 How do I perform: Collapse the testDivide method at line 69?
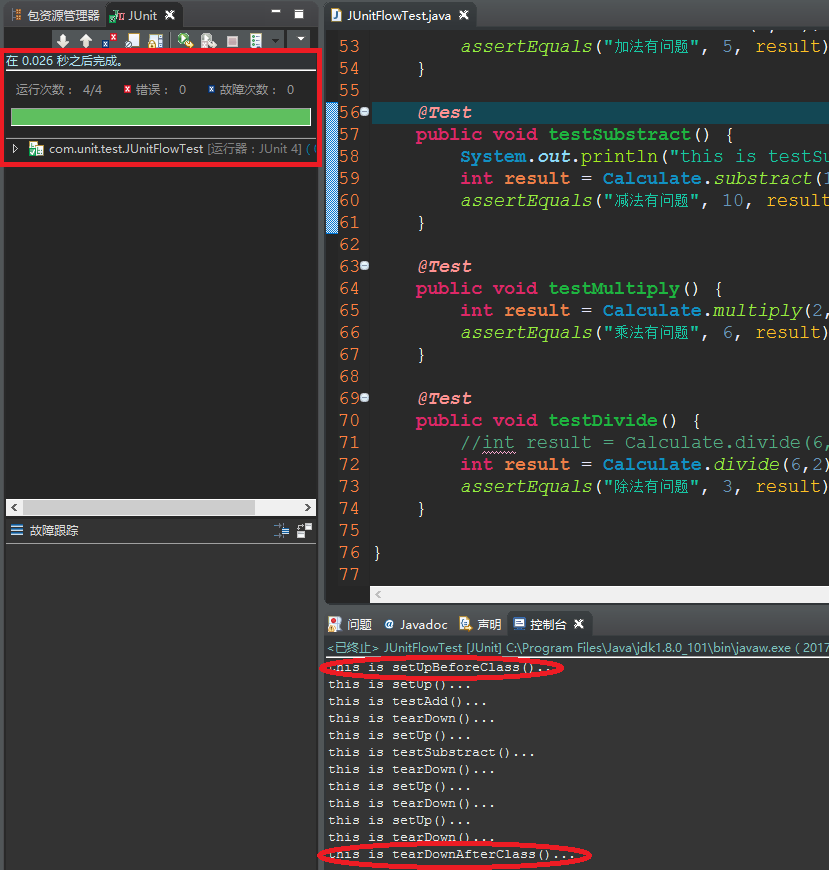tap(365, 398)
